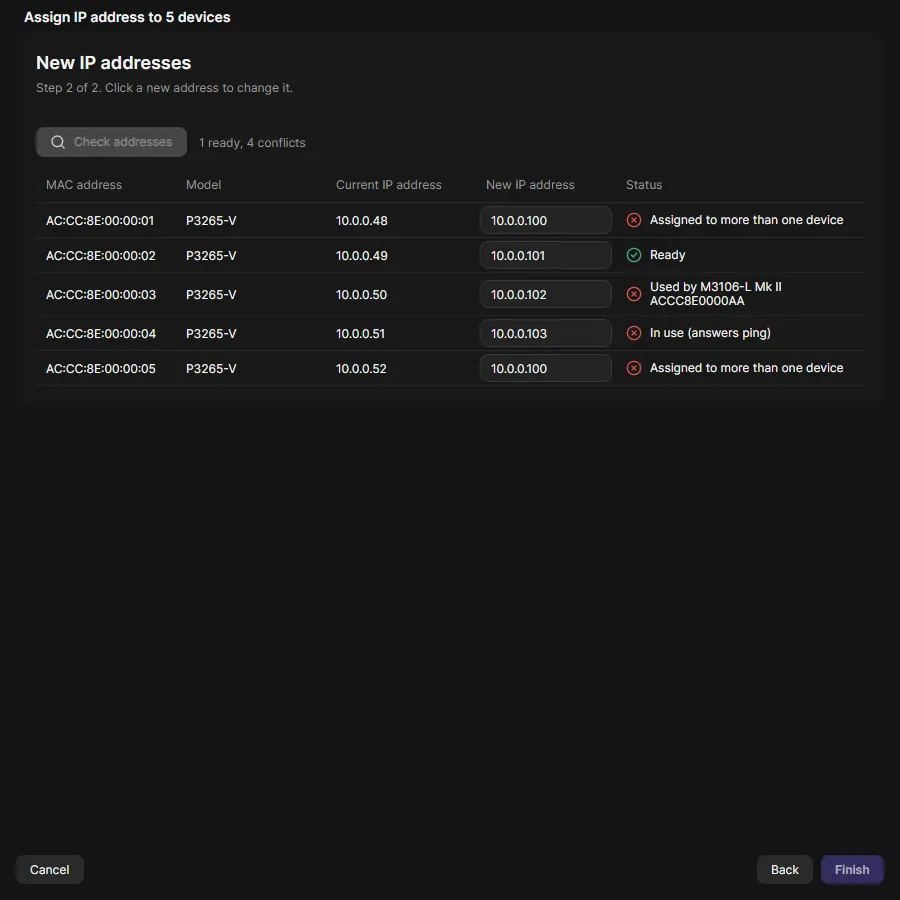Click current IP 10.0.0.51
The width and height of the screenshot is (900, 900).
(360, 333)
